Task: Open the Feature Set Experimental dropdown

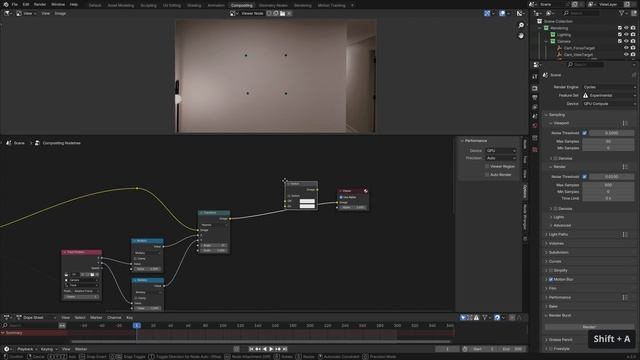Action: point(609,96)
